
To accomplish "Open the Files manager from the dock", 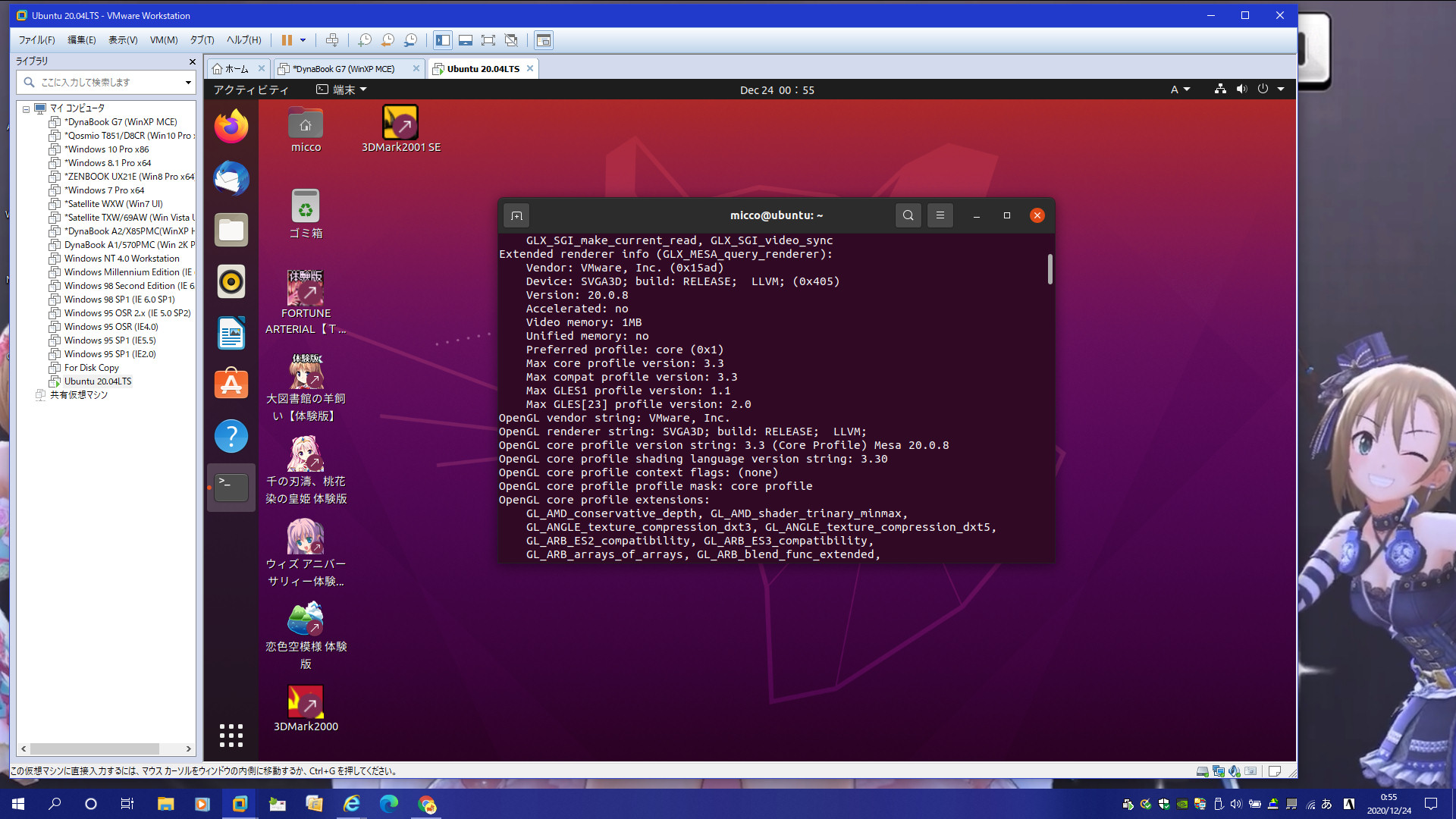I will [231, 230].
